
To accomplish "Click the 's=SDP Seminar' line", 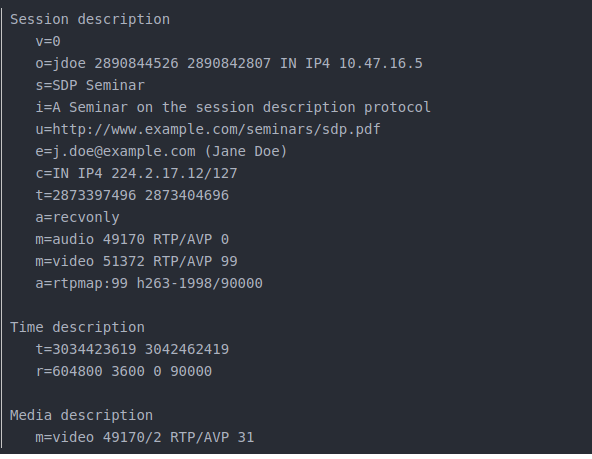I will pos(90,86).
